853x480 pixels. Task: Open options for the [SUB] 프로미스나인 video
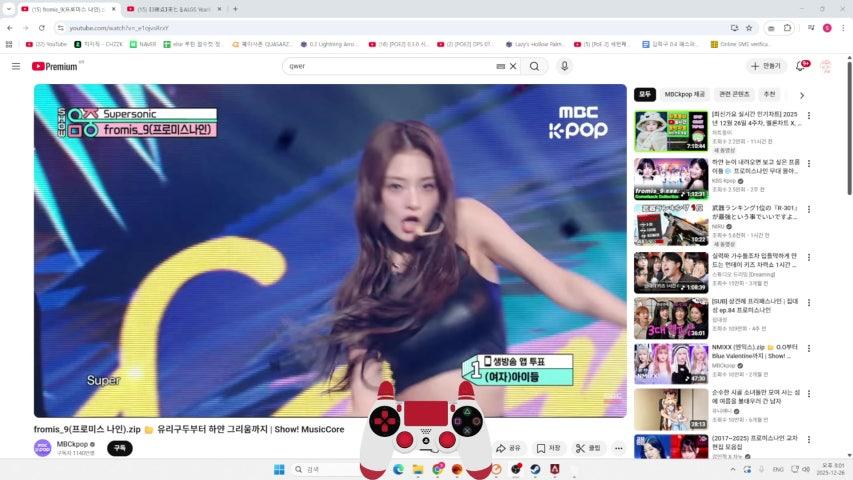point(809,303)
